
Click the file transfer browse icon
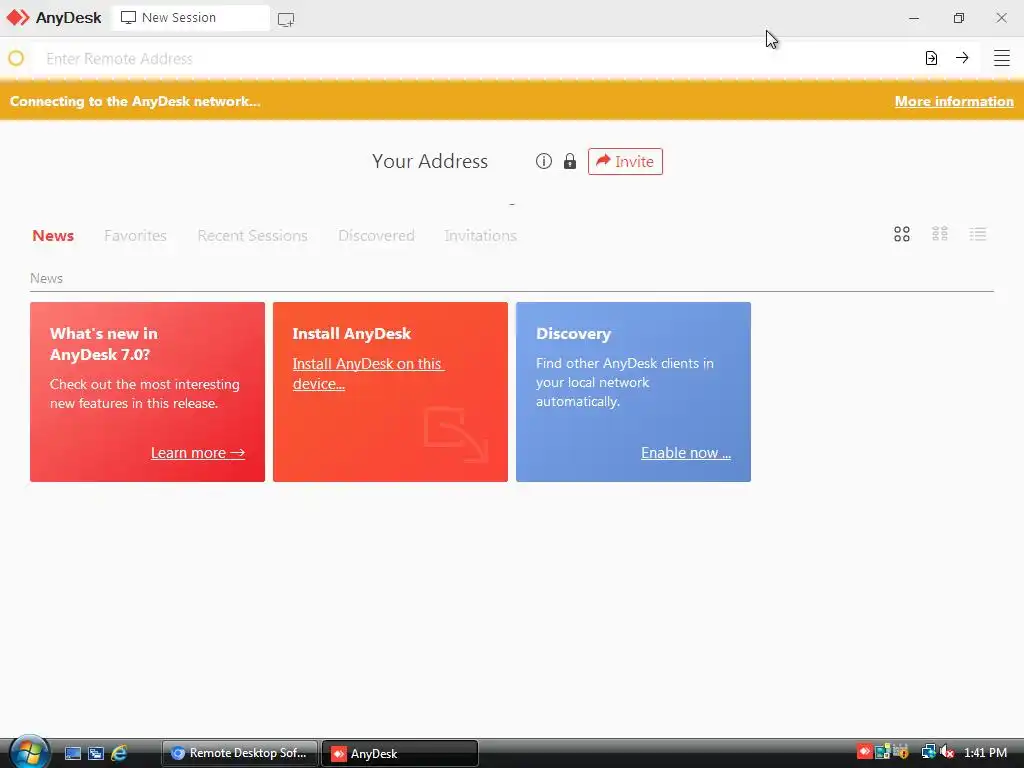tap(931, 58)
